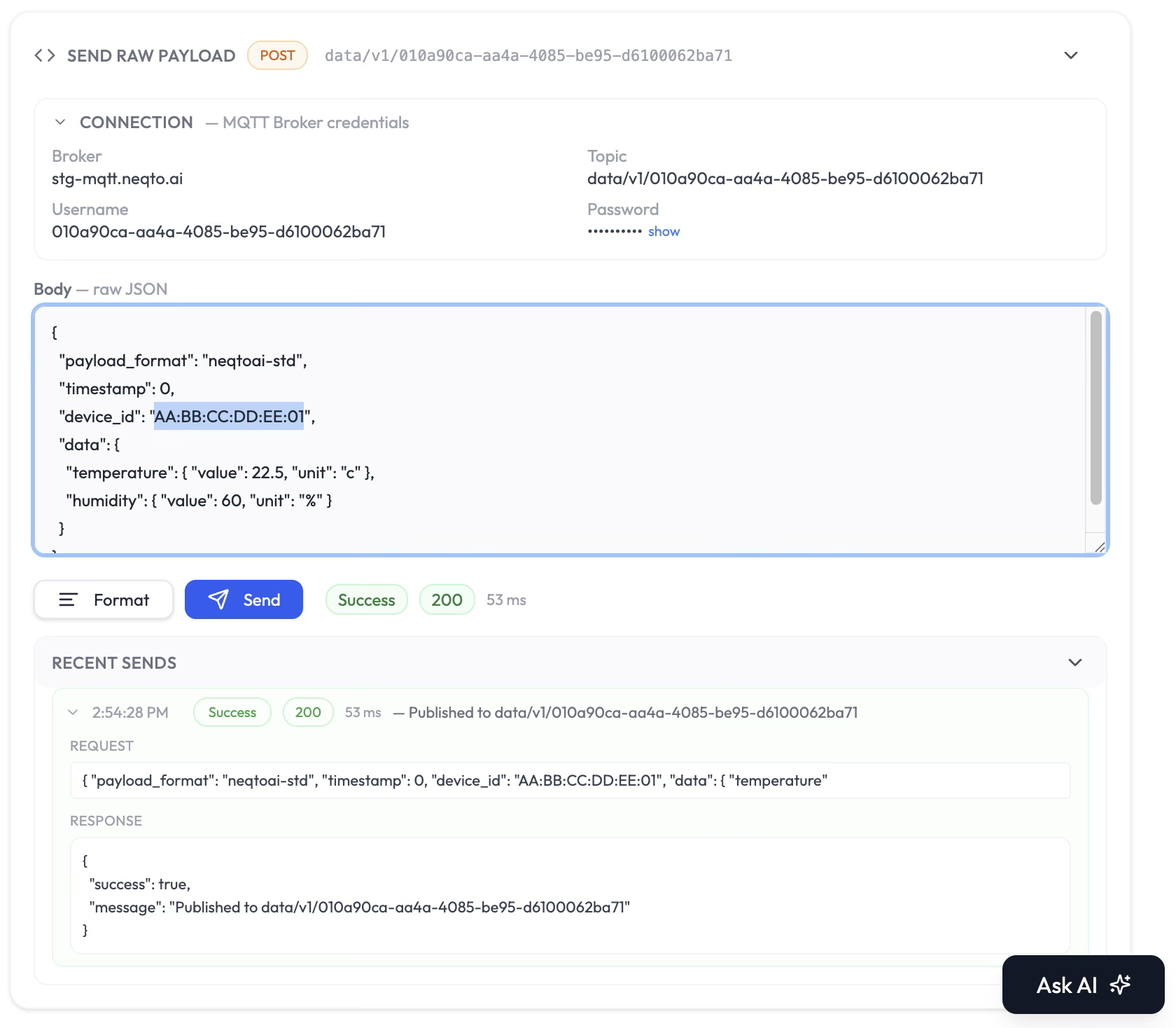Collapse the 2:54:28 PM send entry
This screenshot has width=1176, height=1028.
73,712
